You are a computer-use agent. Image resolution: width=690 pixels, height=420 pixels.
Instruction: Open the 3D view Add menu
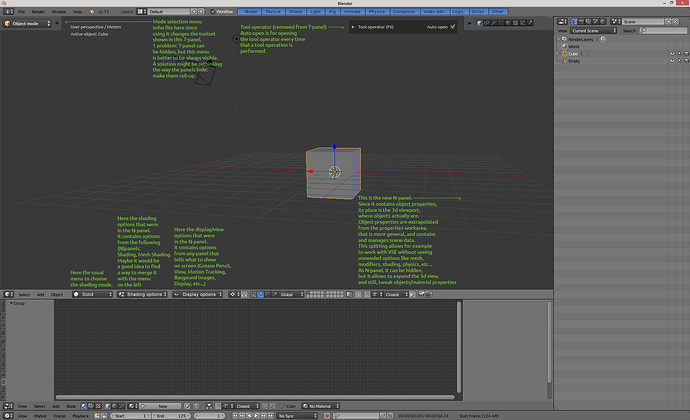click(40, 295)
